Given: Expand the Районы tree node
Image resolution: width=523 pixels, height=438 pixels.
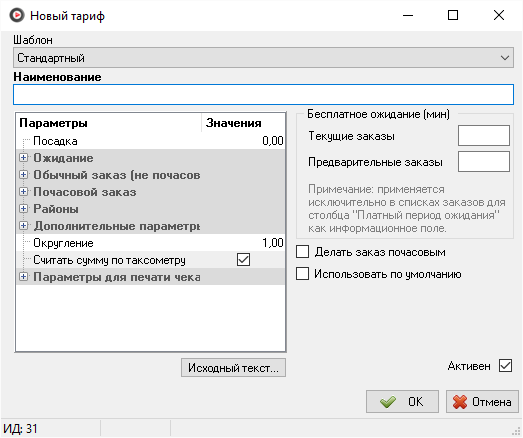Looking at the screenshot, I should tap(23, 209).
